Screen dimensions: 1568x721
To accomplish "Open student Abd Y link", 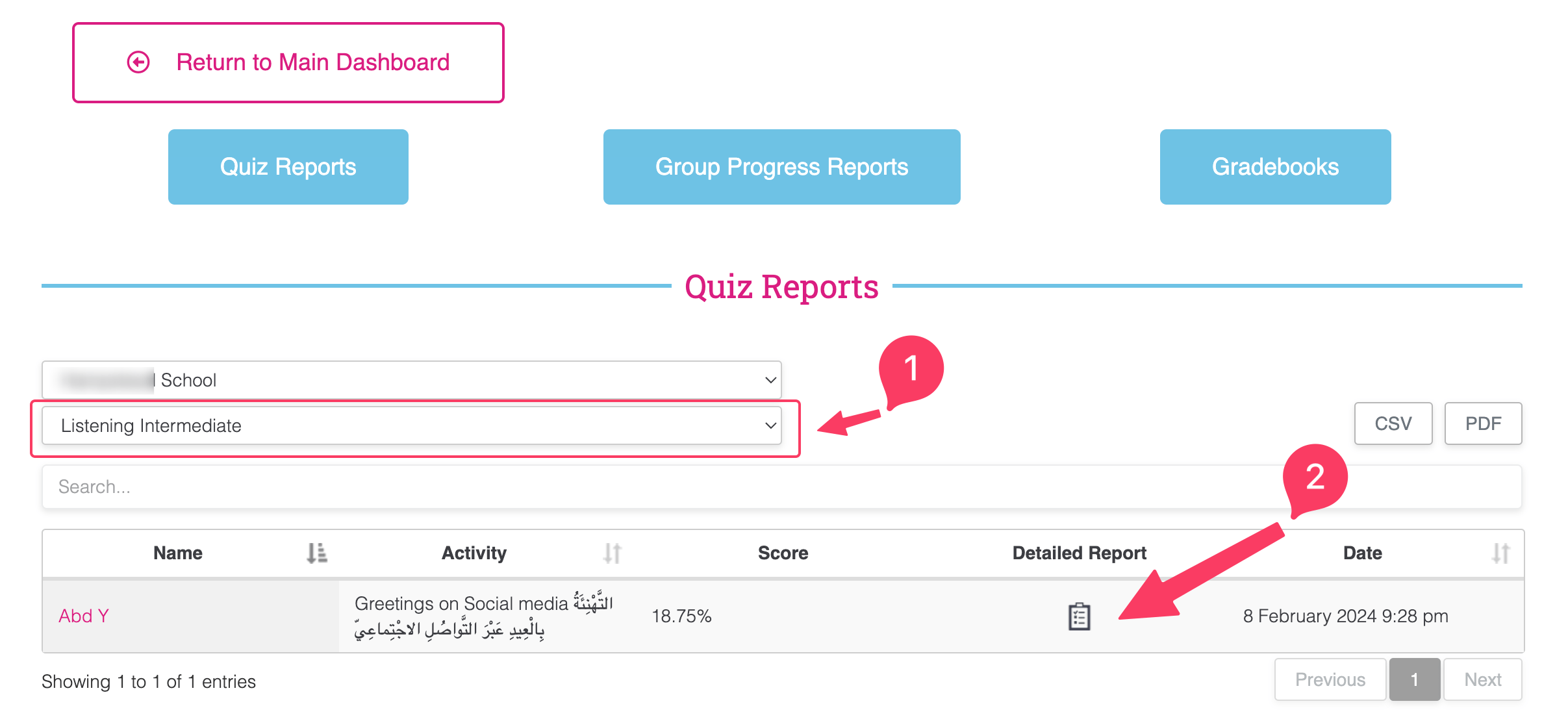I will [x=84, y=616].
